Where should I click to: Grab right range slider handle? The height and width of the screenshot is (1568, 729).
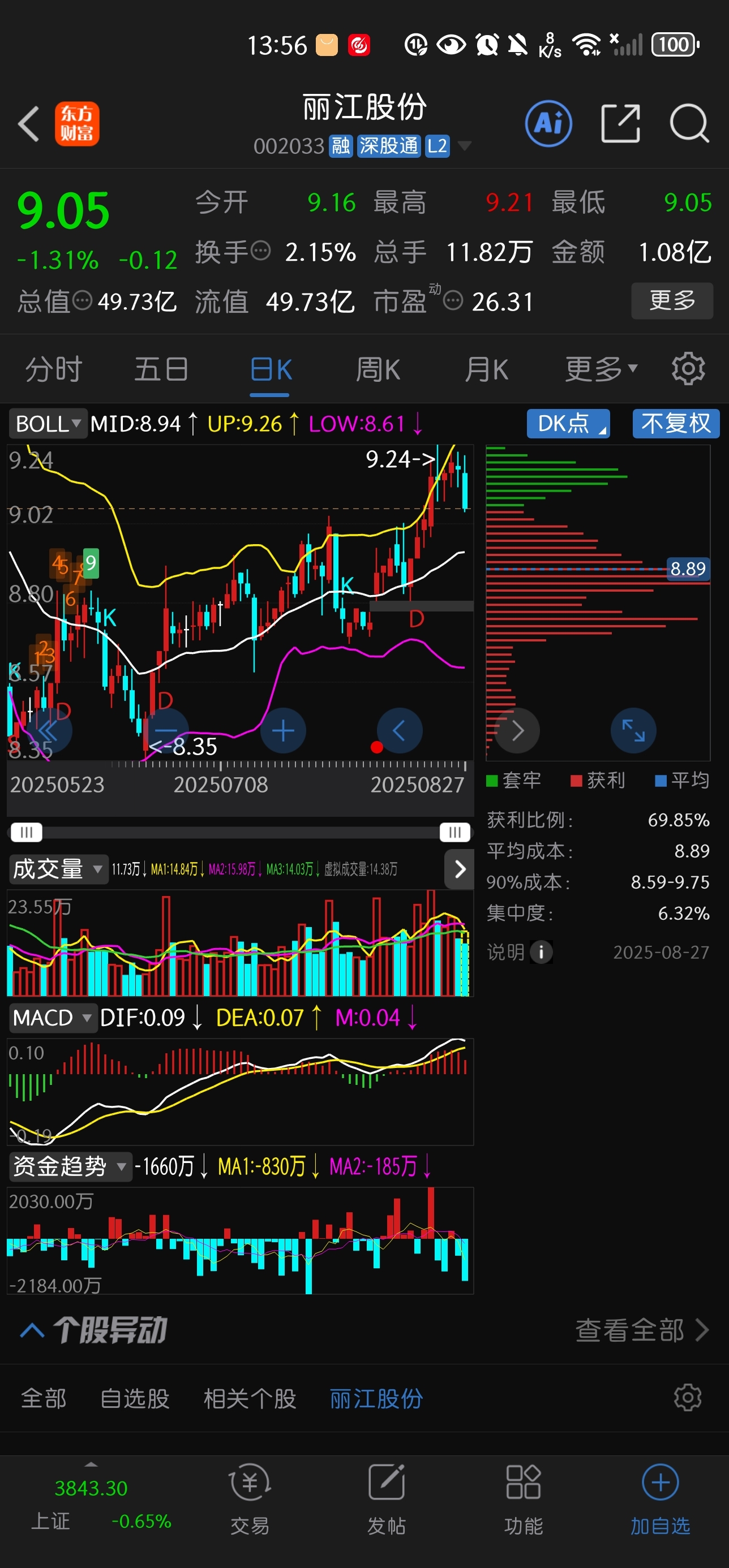(455, 832)
